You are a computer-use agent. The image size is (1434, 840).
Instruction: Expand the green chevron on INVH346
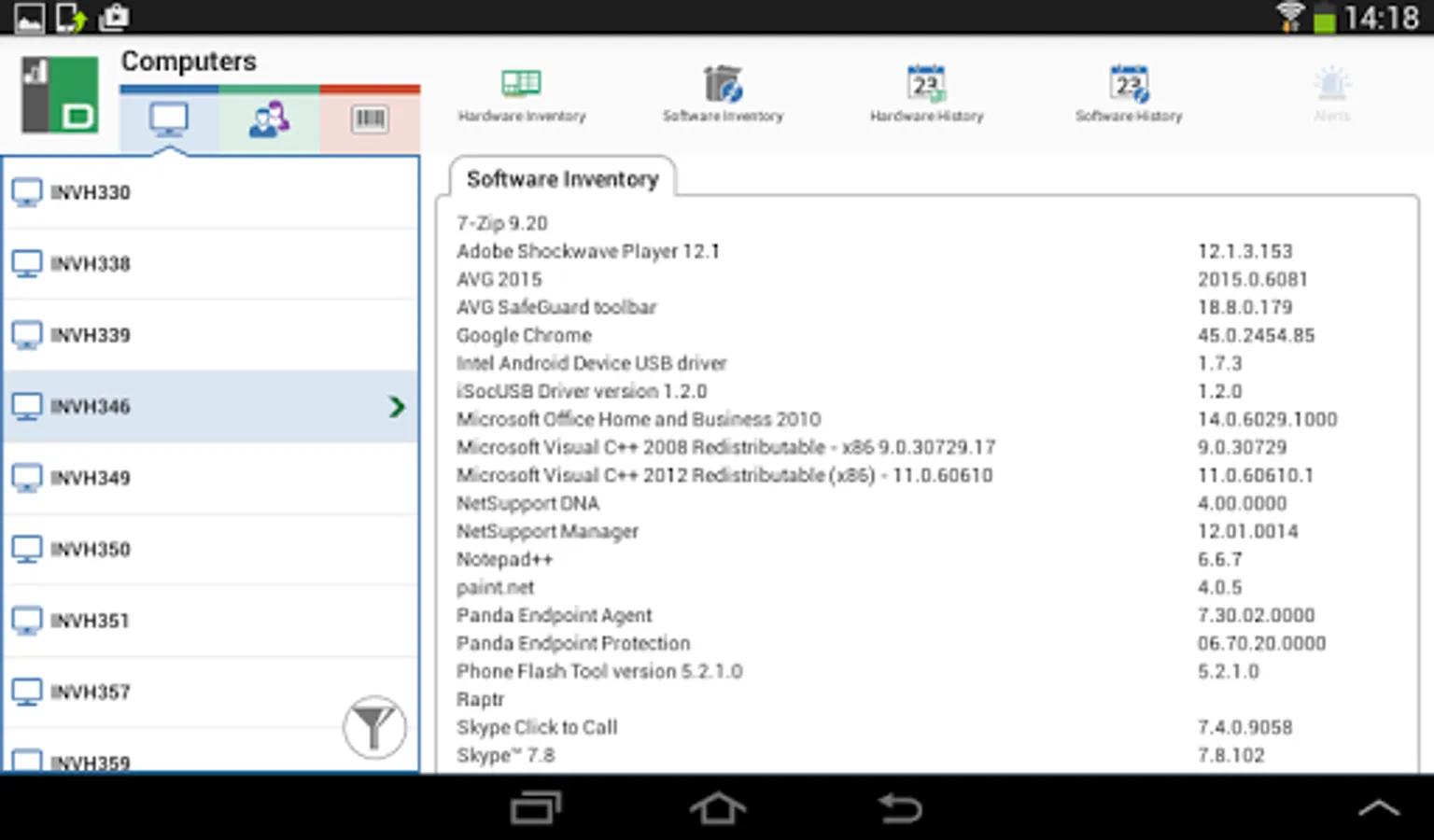click(397, 406)
